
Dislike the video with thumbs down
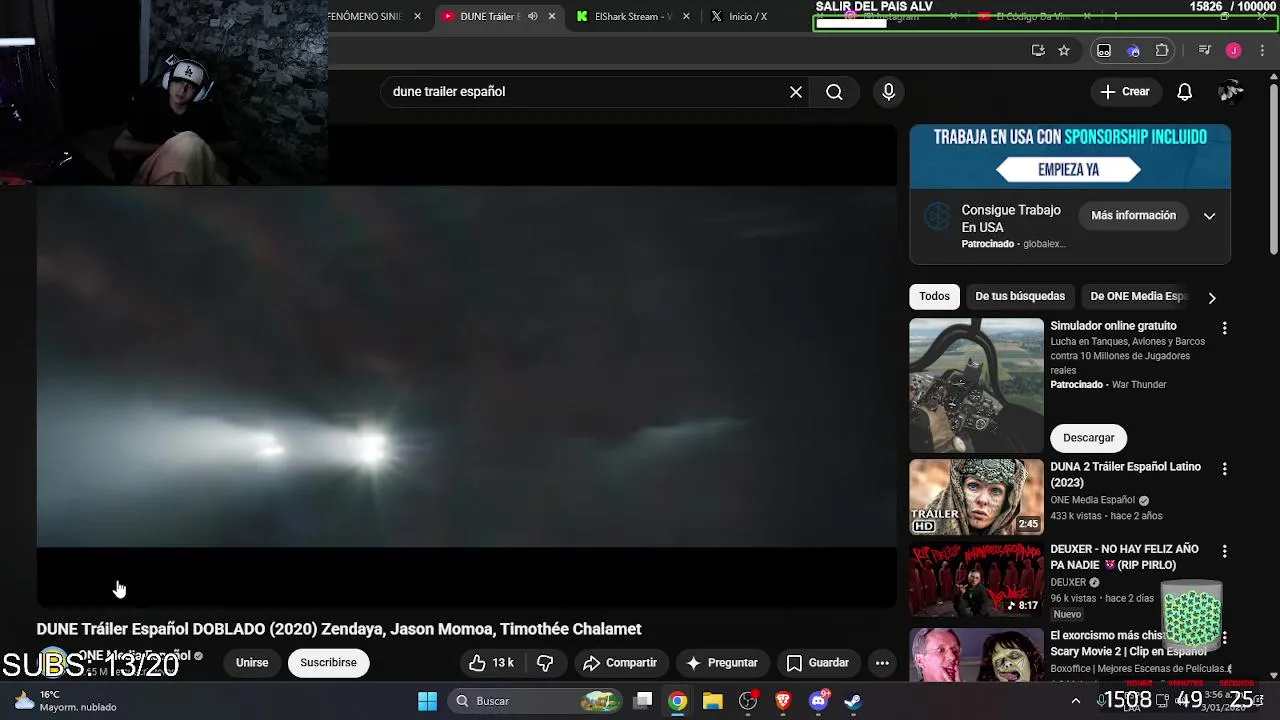pyautogui.click(x=545, y=663)
